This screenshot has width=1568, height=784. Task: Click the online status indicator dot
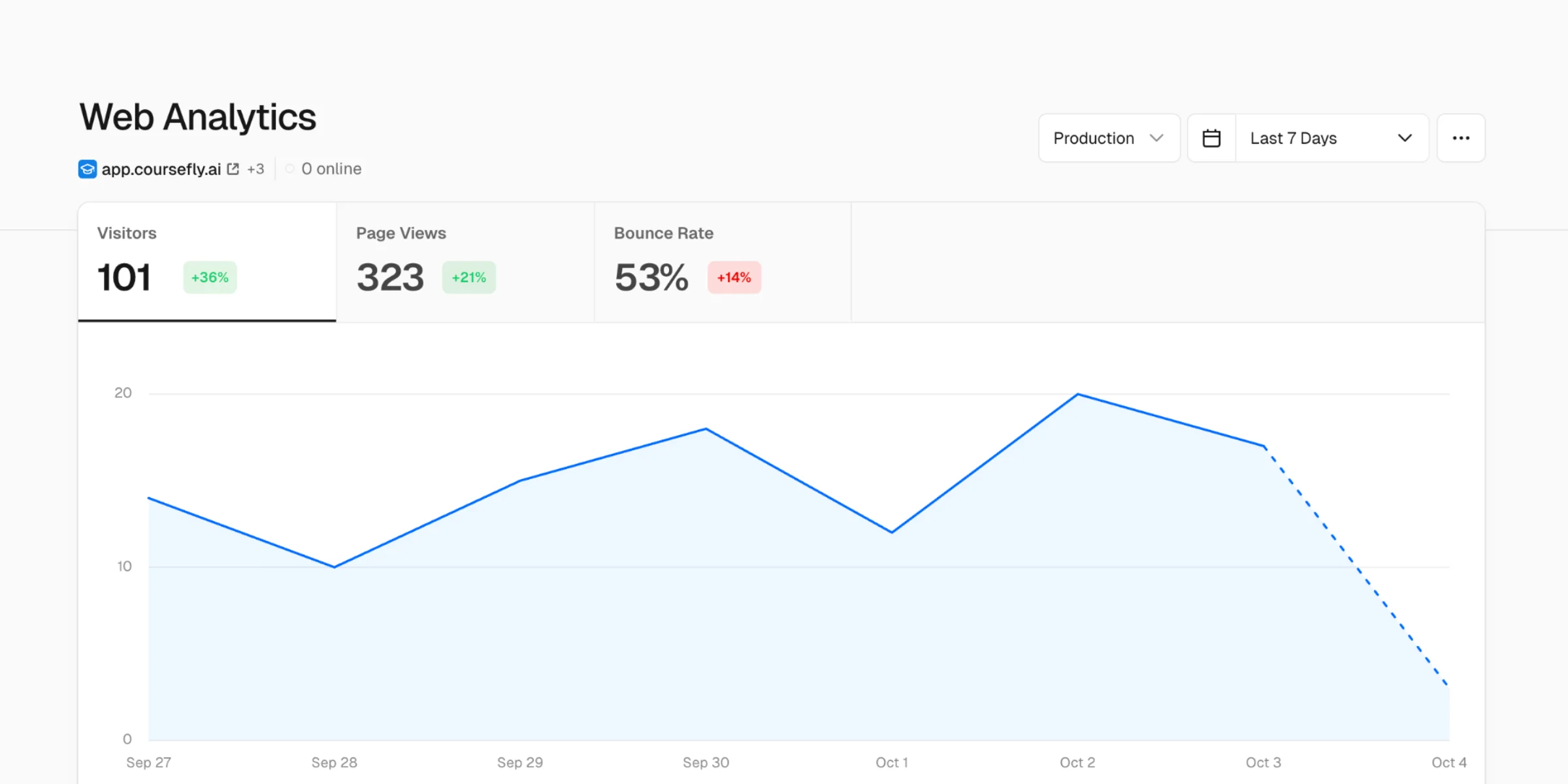[289, 169]
